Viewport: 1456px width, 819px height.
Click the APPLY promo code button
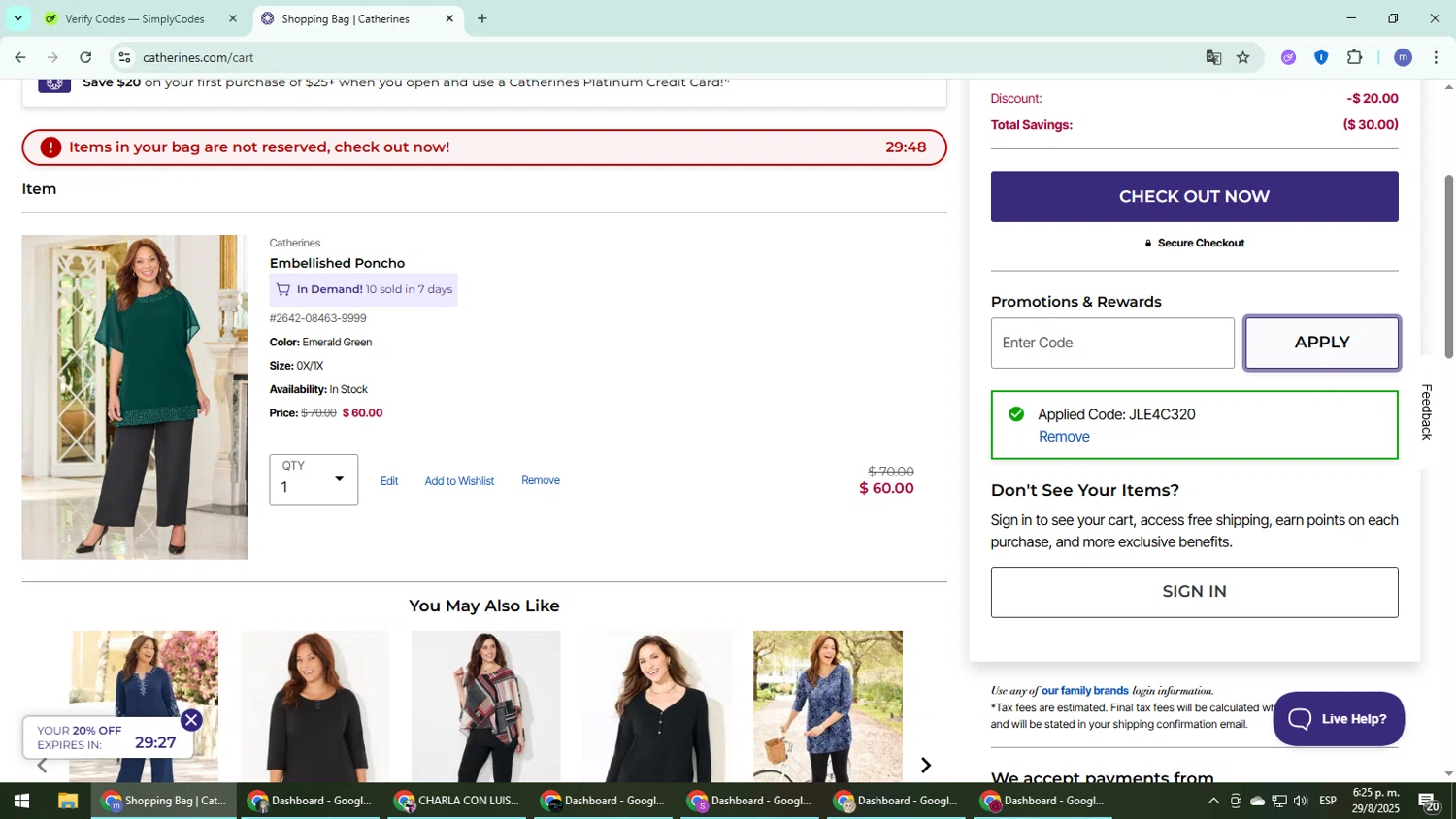tap(1322, 343)
